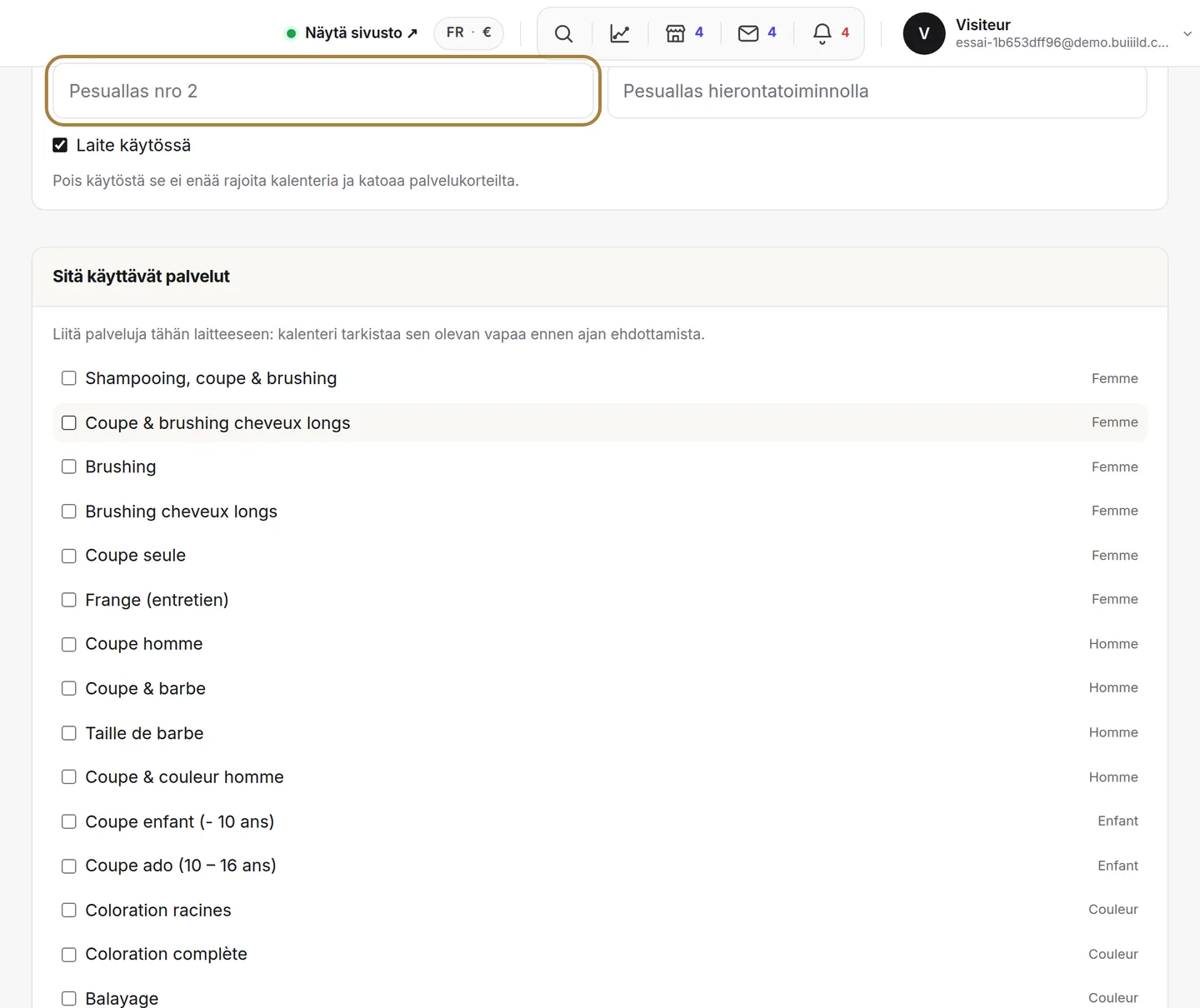This screenshot has height=1008, width=1200.
Task: Click the Enfant label beside Coupe ado
Action: (1118, 866)
